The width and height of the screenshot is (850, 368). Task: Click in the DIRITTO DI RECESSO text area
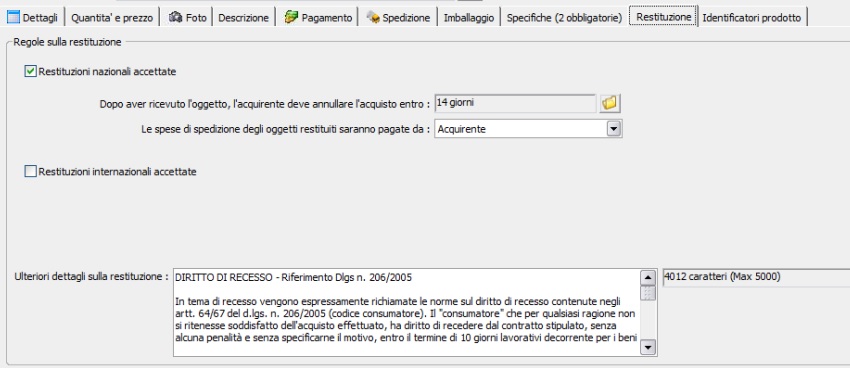[407, 312]
